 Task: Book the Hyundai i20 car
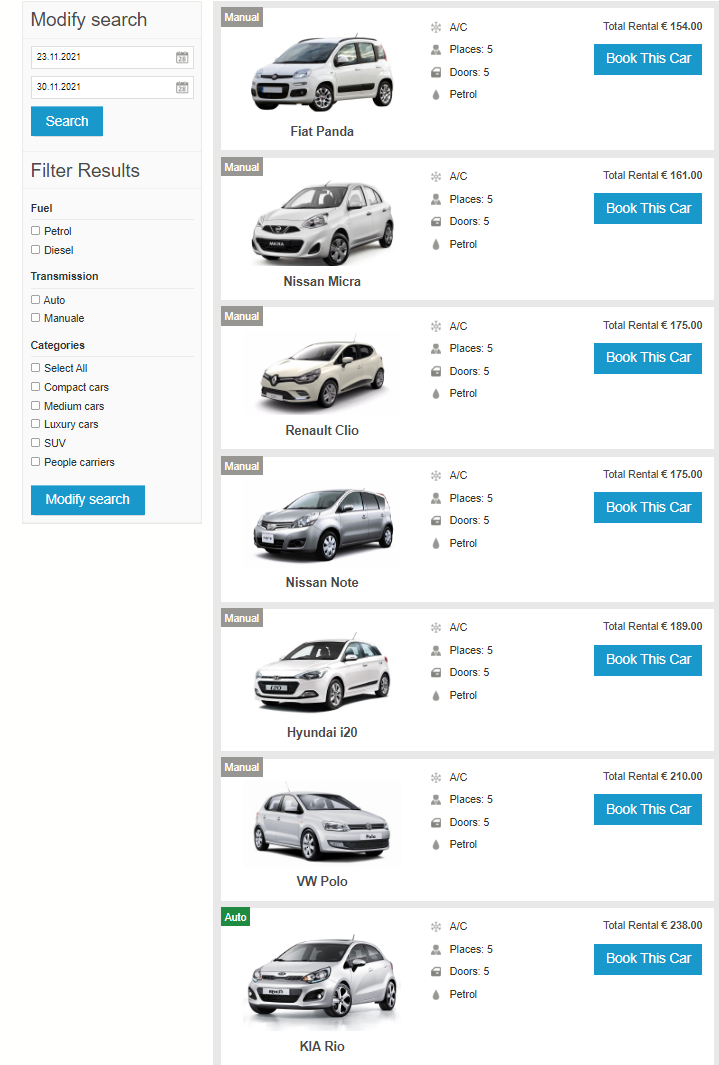(648, 660)
